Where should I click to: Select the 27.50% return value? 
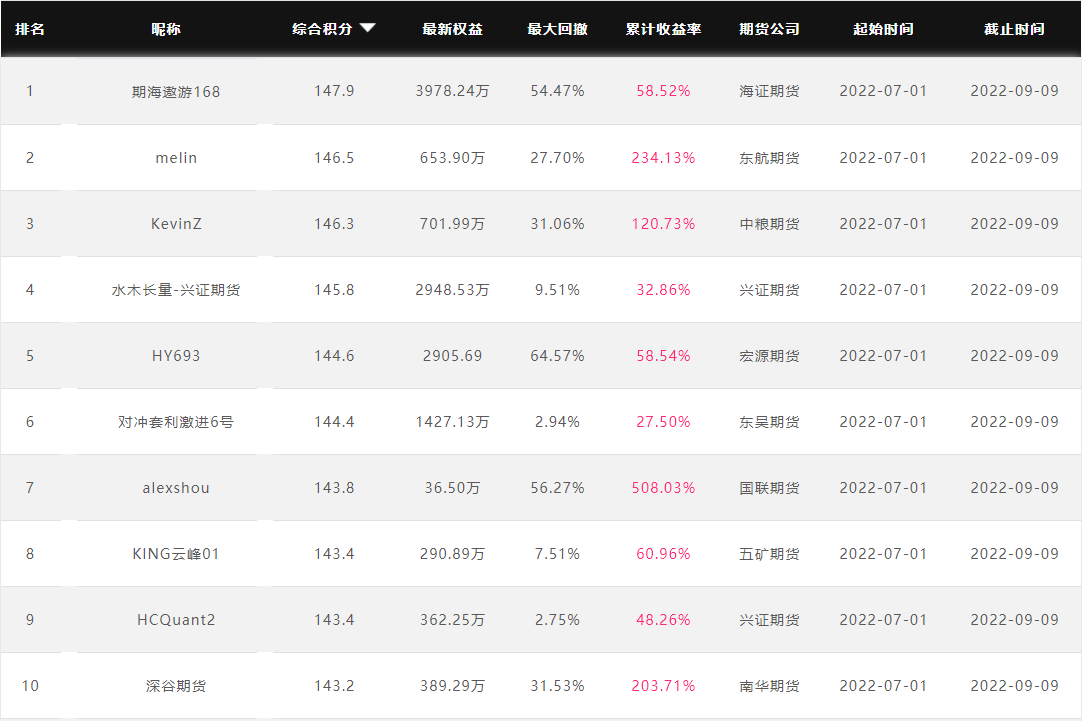click(663, 422)
